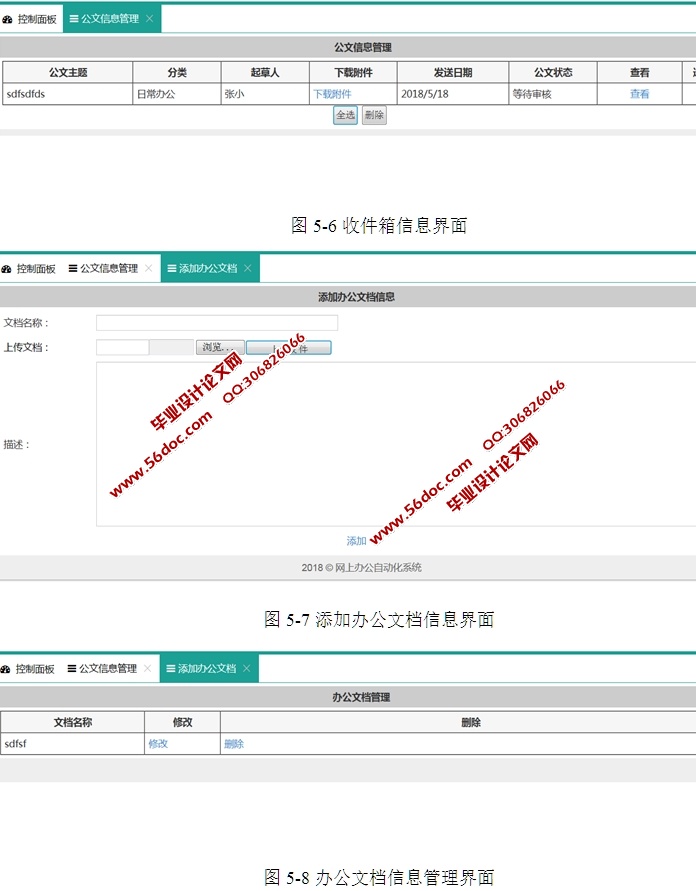Open 查看 link in the sdfsdfds row

pos(639,94)
